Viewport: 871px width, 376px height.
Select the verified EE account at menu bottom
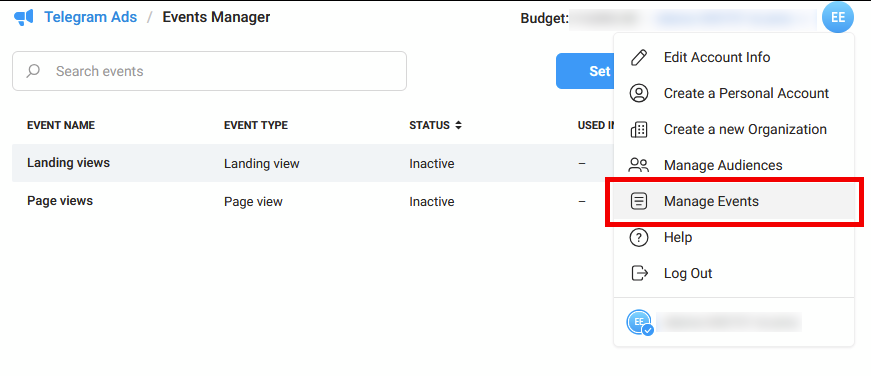coord(734,322)
